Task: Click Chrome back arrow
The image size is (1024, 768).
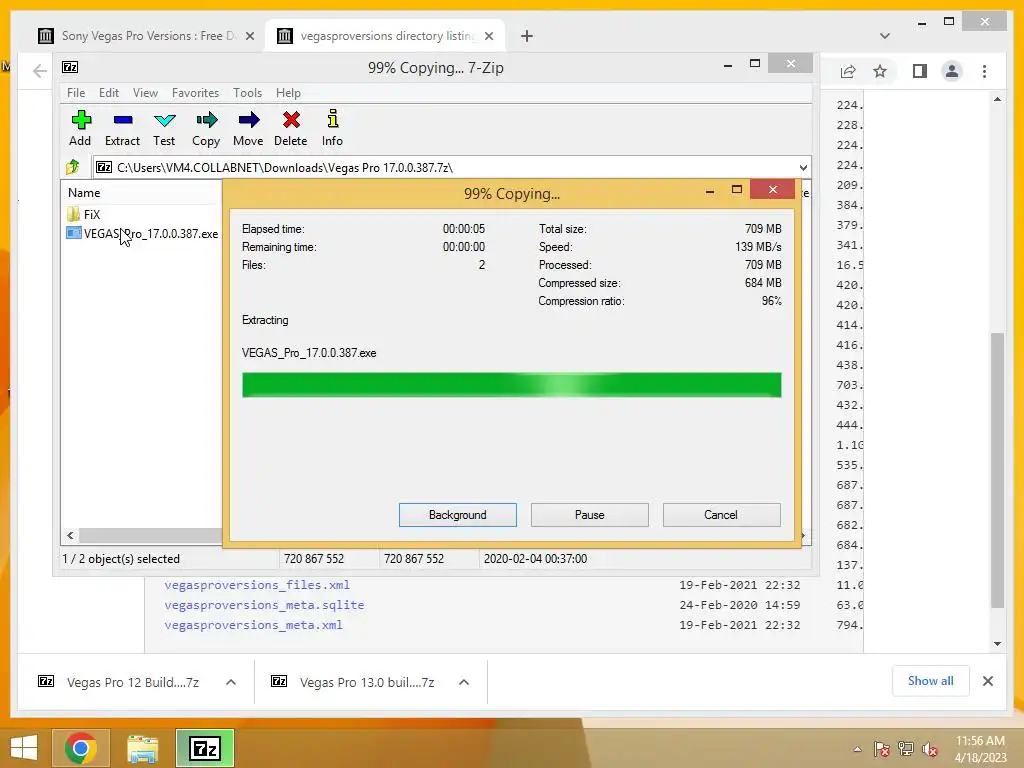Action: [40, 71]
